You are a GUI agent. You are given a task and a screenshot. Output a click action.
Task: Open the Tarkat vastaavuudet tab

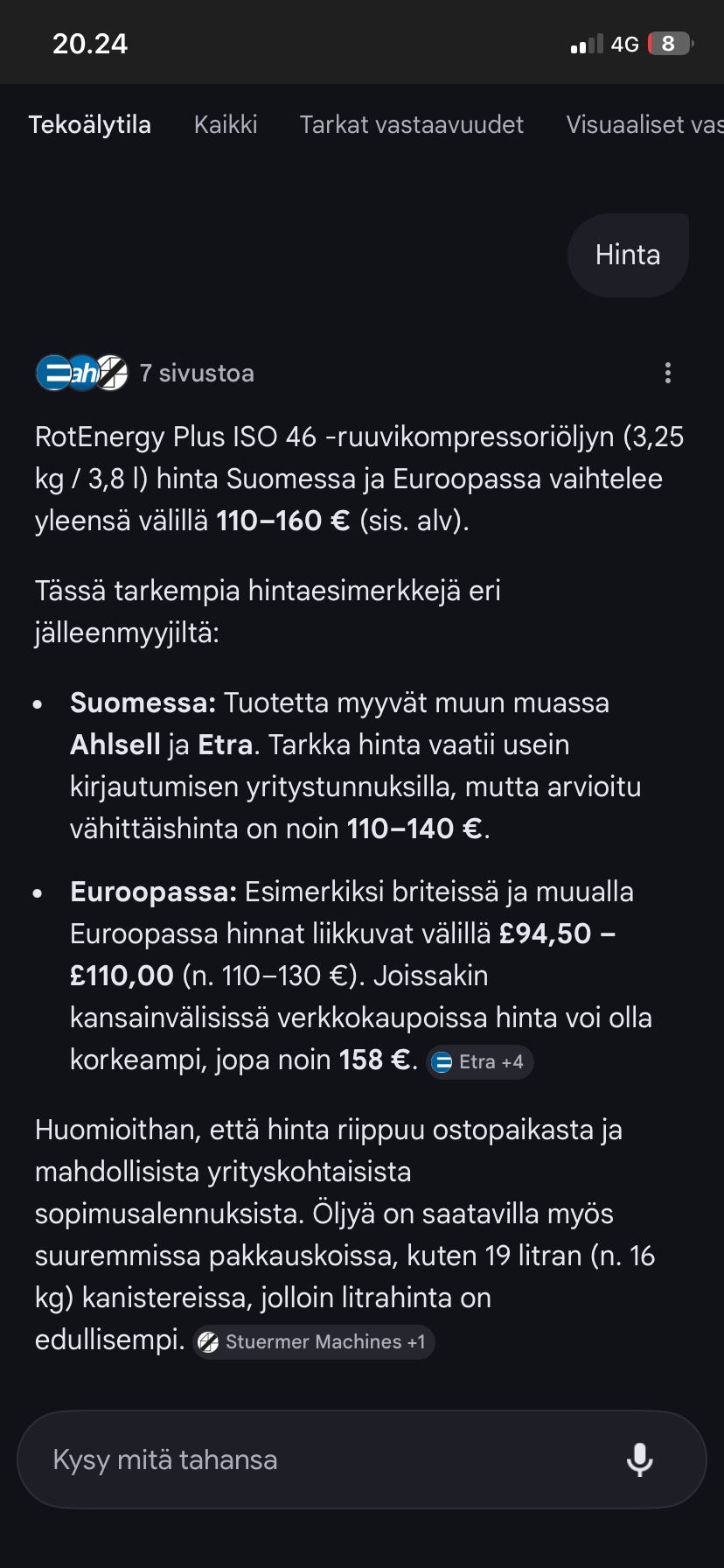coord(411,124)
